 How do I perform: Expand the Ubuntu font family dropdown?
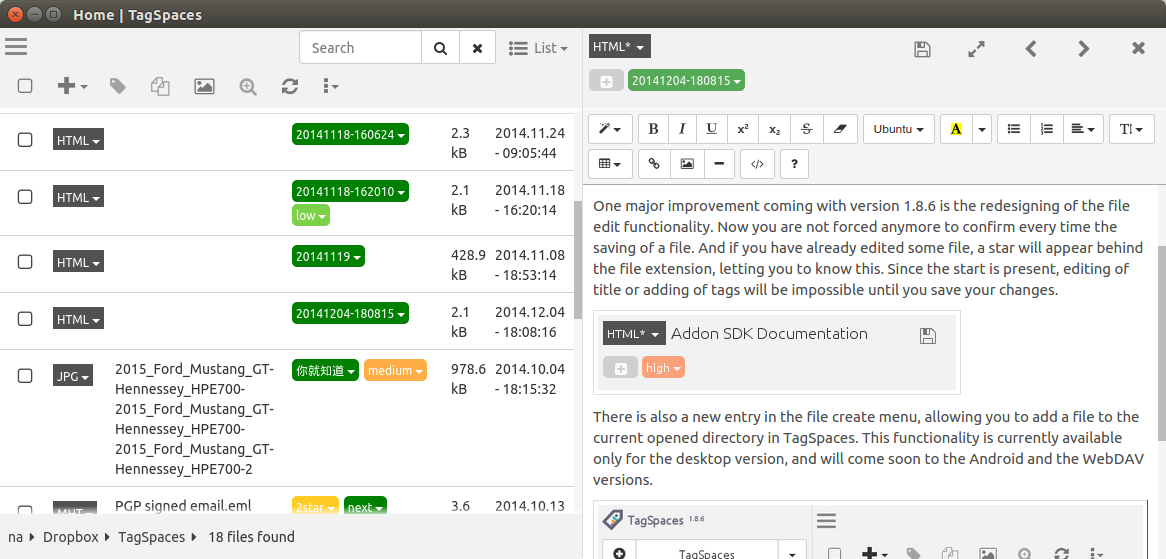pyautogui.click(x=898, y=129)
